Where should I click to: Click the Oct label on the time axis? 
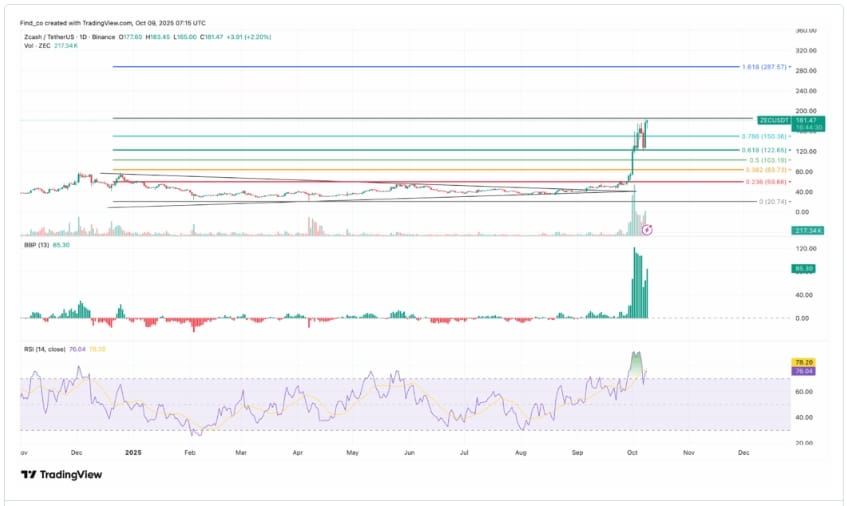[632, 453]
